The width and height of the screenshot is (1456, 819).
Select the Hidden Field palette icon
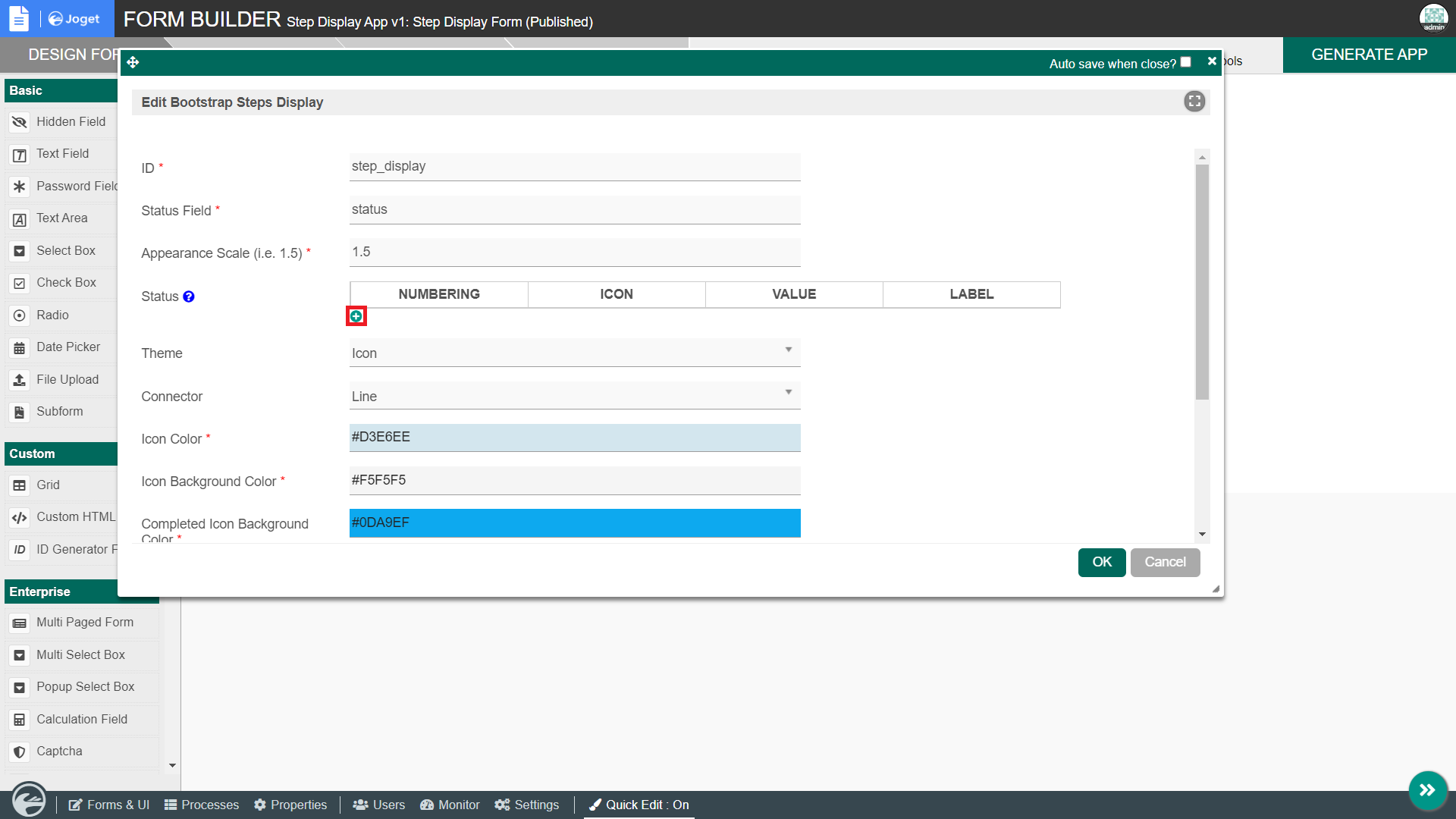tap(20, 122)
